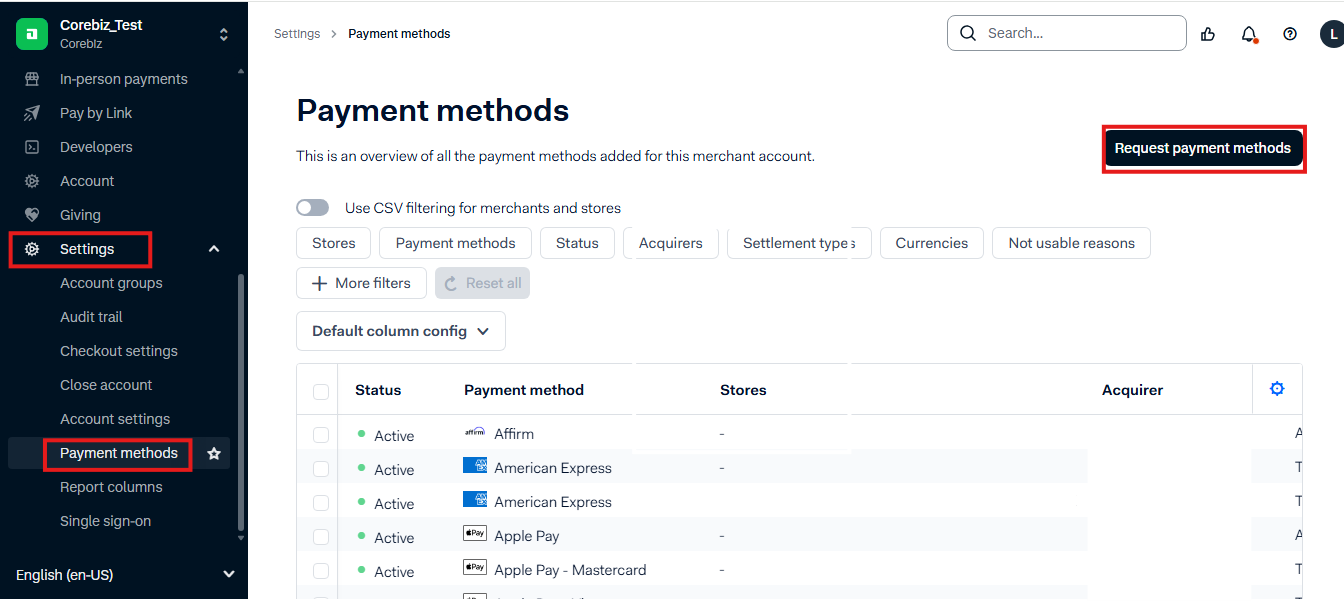
Task: Open the Payment methods filter chip
Action: 456,243
